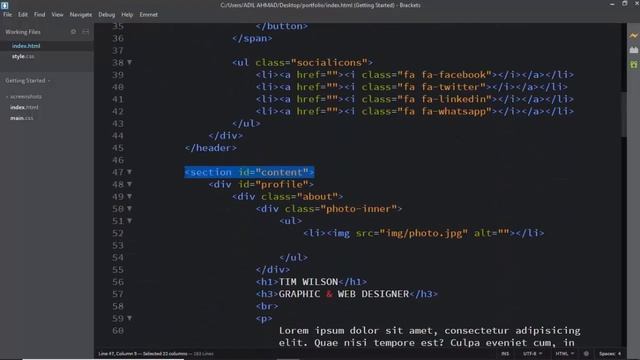This screenshot has width=640, height=360.
Task: Collapse code fold arrow on line 38
Action: pos(129,62)
